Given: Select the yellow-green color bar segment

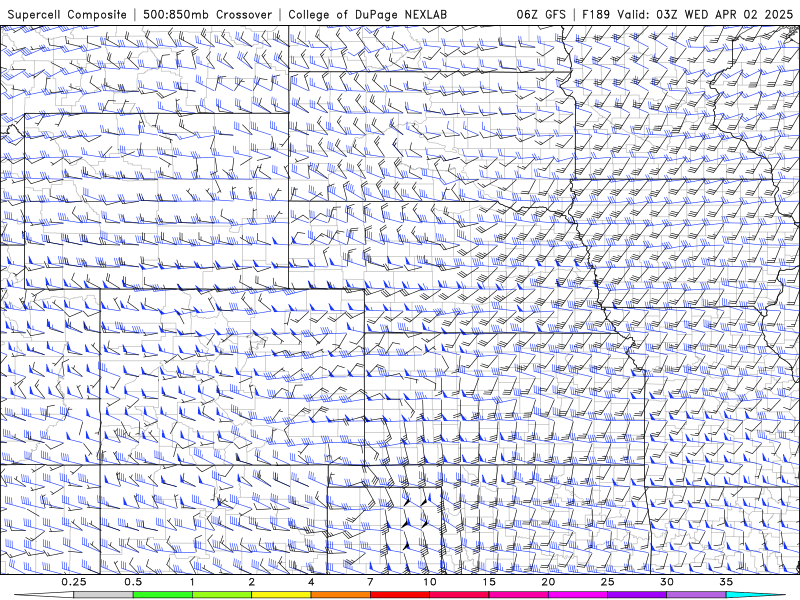Looking at the screenshot, I should (222, 595).
